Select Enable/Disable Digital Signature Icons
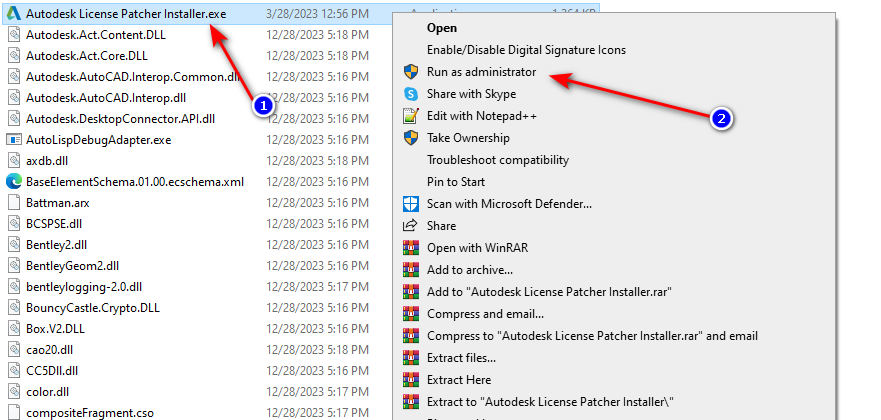The image size is (881, 420). tap(526, 49)
